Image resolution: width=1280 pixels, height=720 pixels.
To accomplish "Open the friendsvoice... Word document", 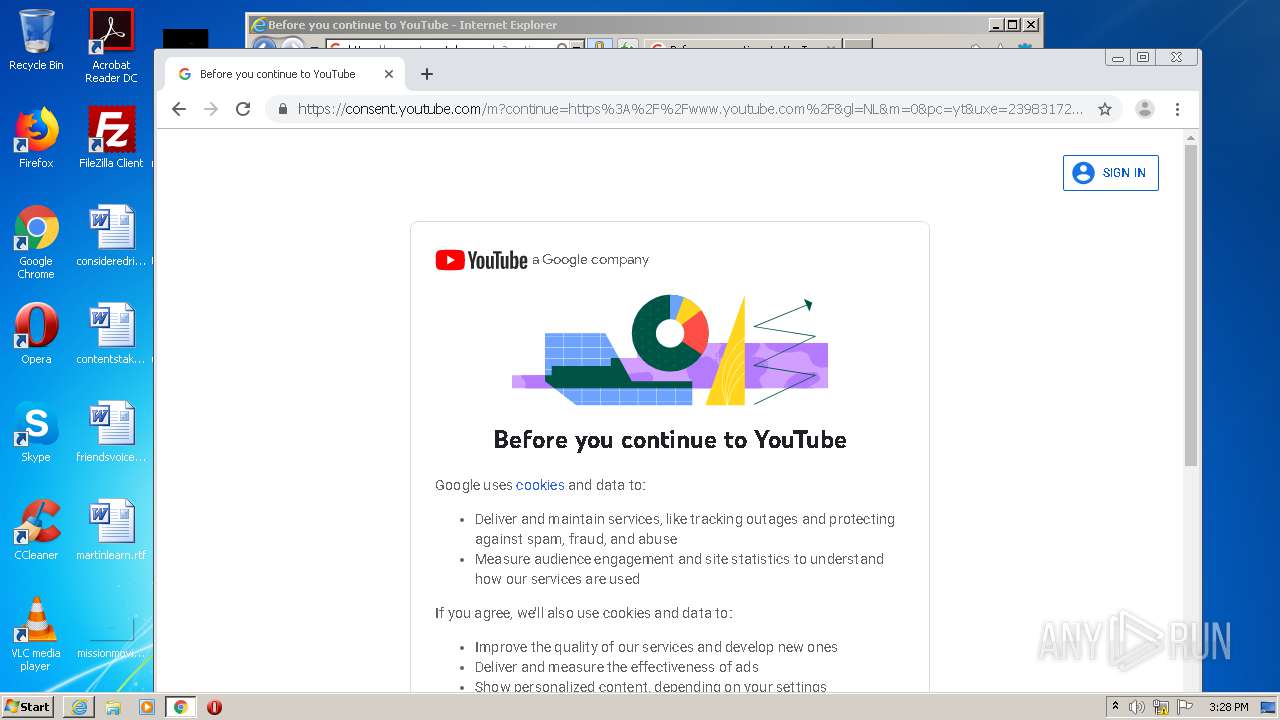I will pos(111,432).
